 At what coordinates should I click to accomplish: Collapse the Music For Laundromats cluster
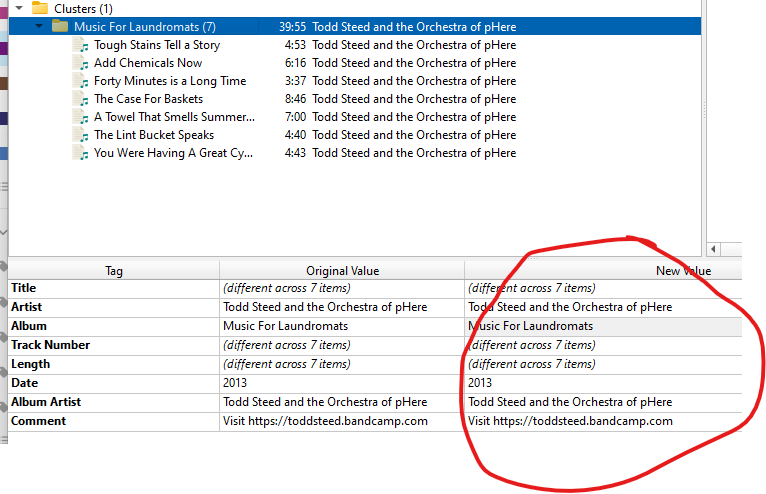pyautogui.click(x=39, y=26)
